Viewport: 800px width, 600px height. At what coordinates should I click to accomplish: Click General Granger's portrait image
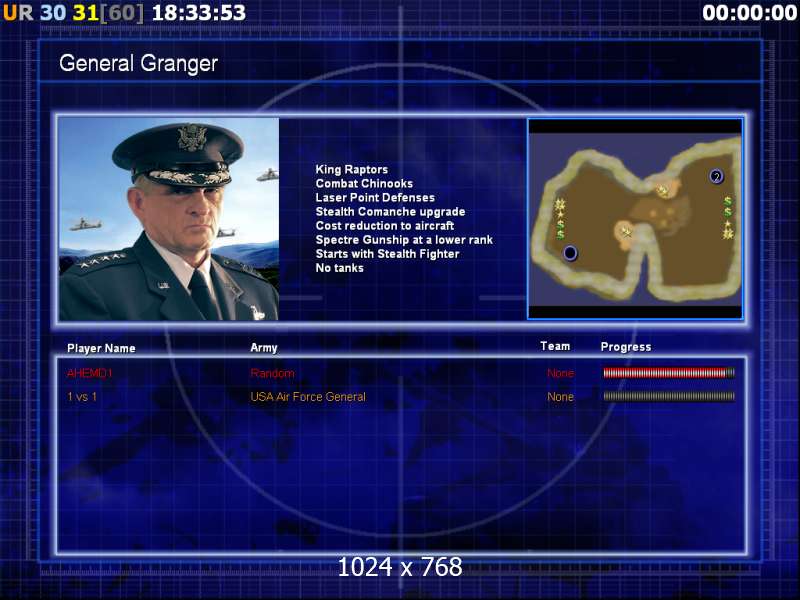click(x=169, y=219)
